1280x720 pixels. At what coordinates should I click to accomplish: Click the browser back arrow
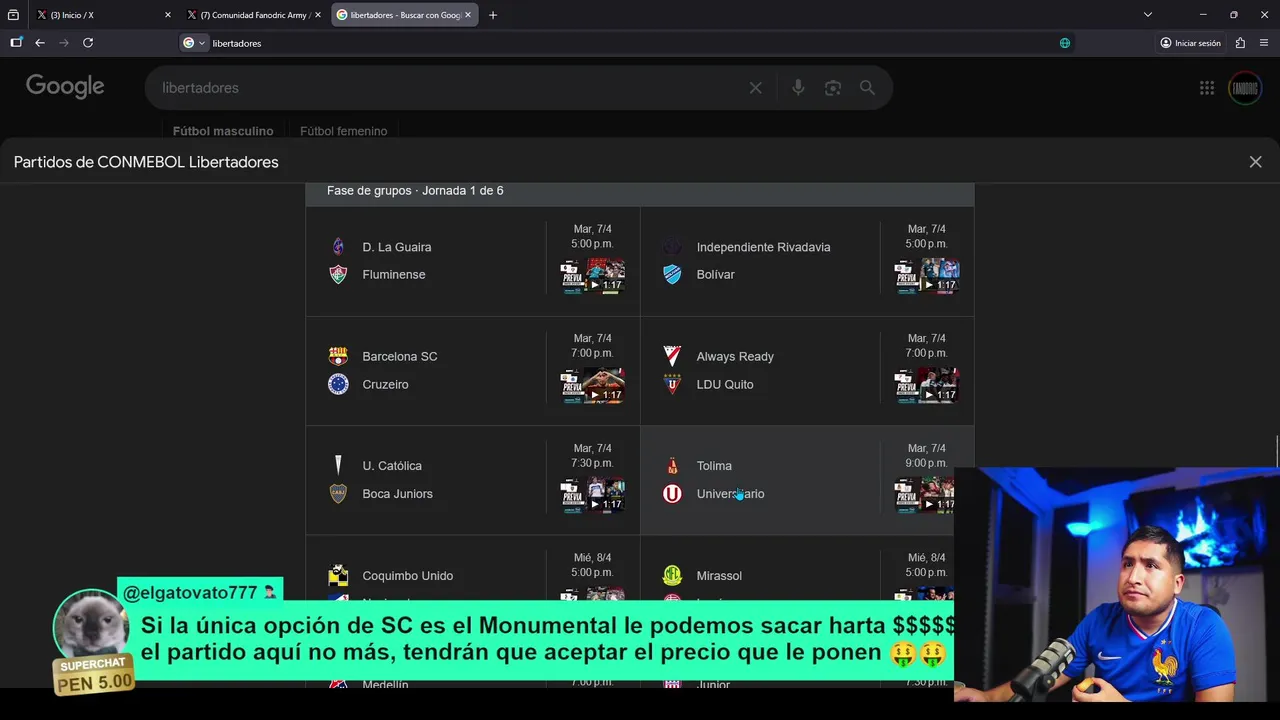(40, 43)
